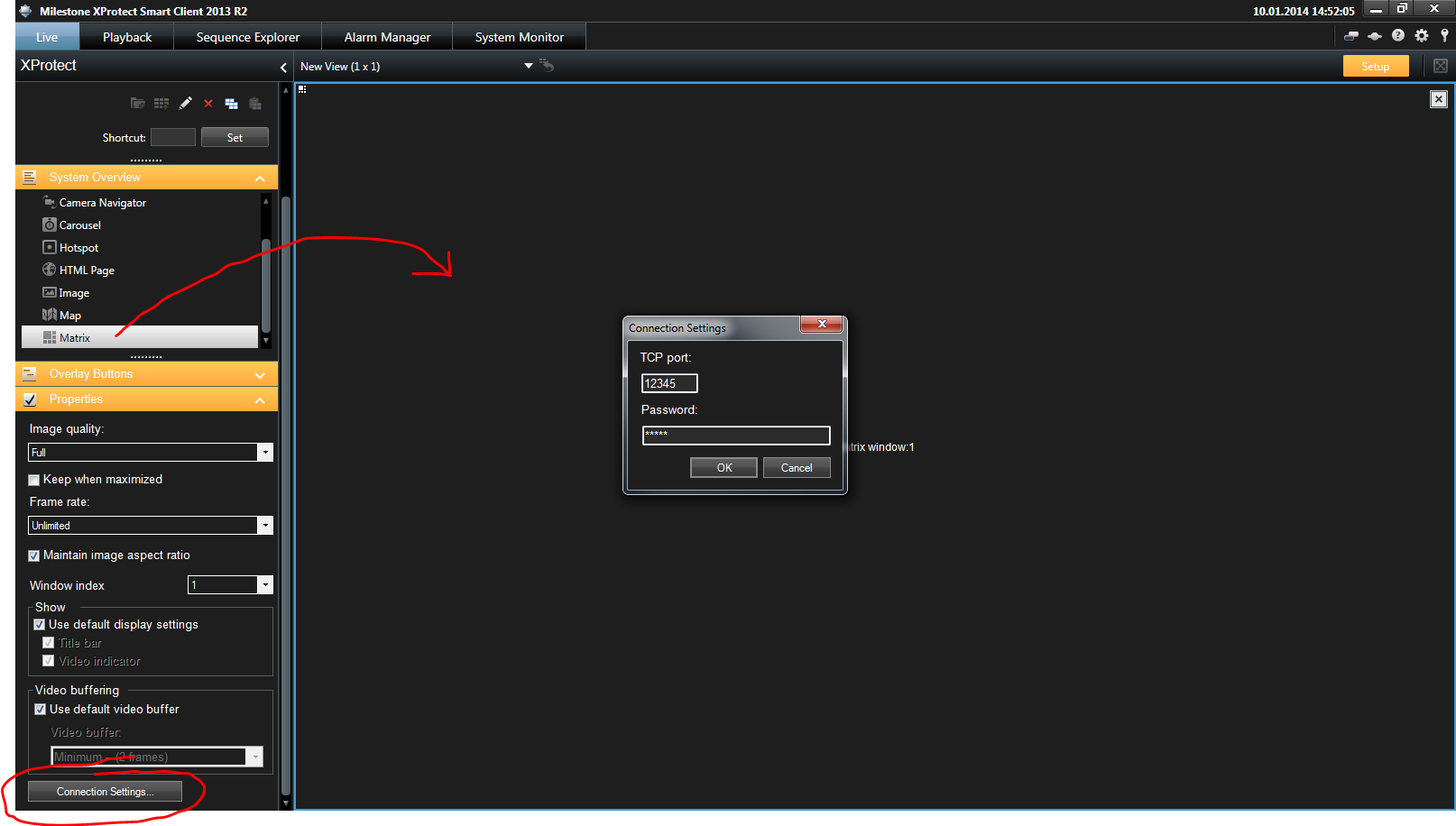The image size is (1456, 826).
Task: Collapse the XProtect side panel
Action: 283,67
